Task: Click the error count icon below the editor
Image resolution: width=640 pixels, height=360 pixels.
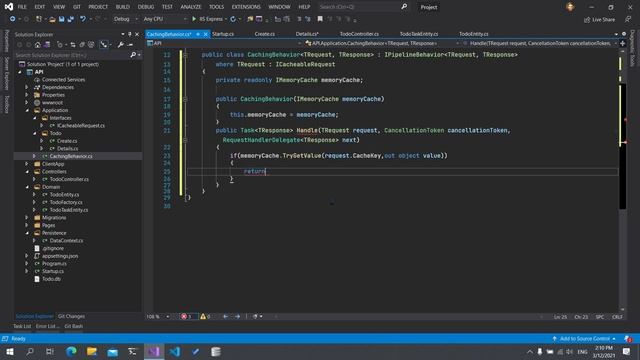Action: click(184, 316)
